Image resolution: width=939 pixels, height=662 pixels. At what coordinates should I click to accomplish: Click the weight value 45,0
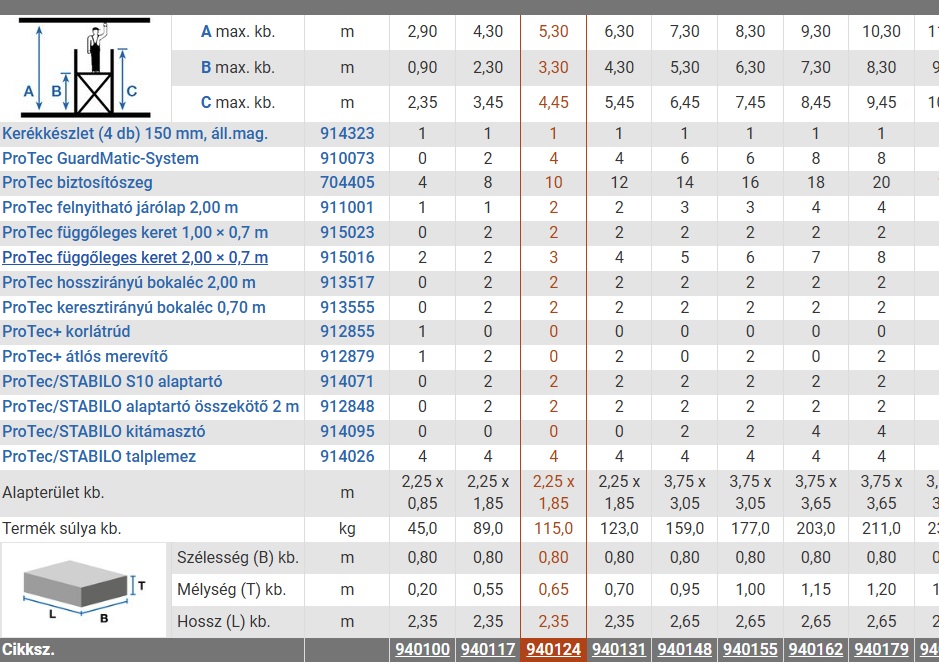422,528
